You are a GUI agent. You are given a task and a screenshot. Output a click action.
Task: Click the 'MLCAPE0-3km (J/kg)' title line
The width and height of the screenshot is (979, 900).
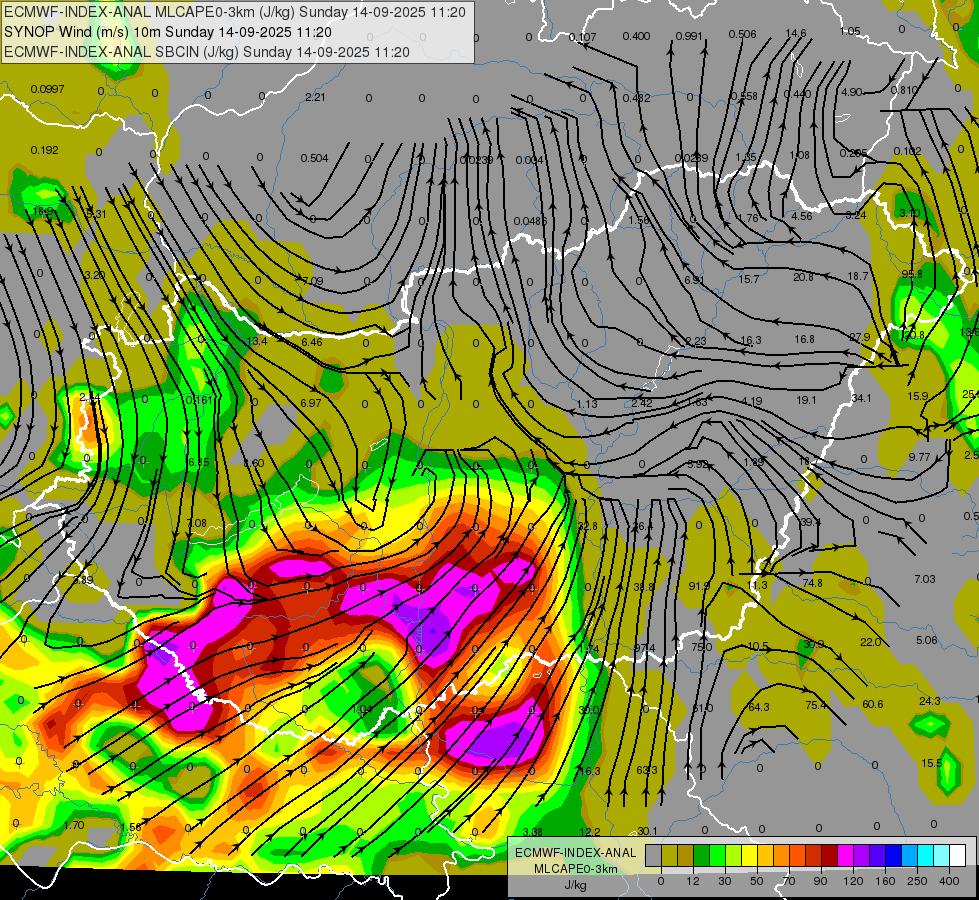pyautogui.click(x=235, y=12)
